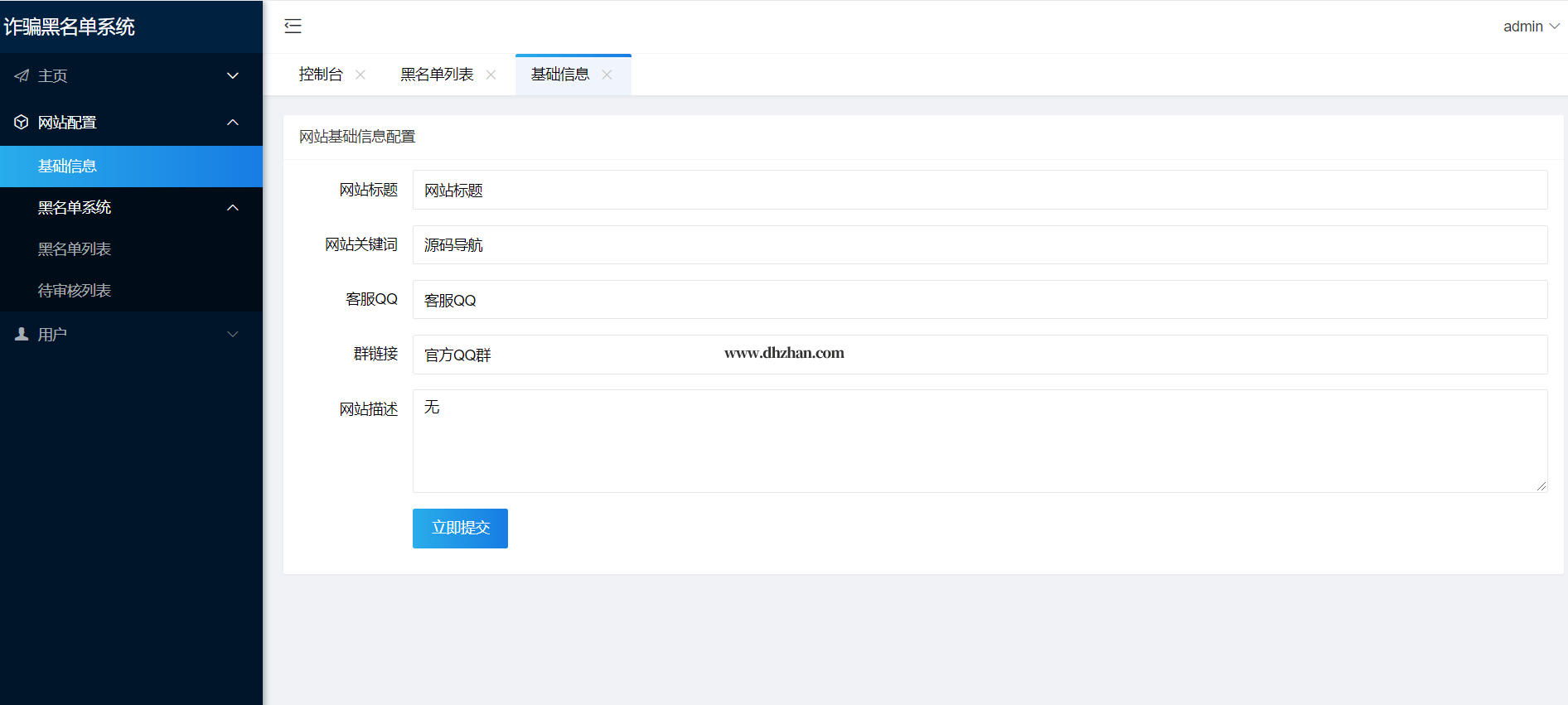This screenshot has height=705, width=1568.
Task: Close the 控制台 tab
Action: (x=361, y=75)
